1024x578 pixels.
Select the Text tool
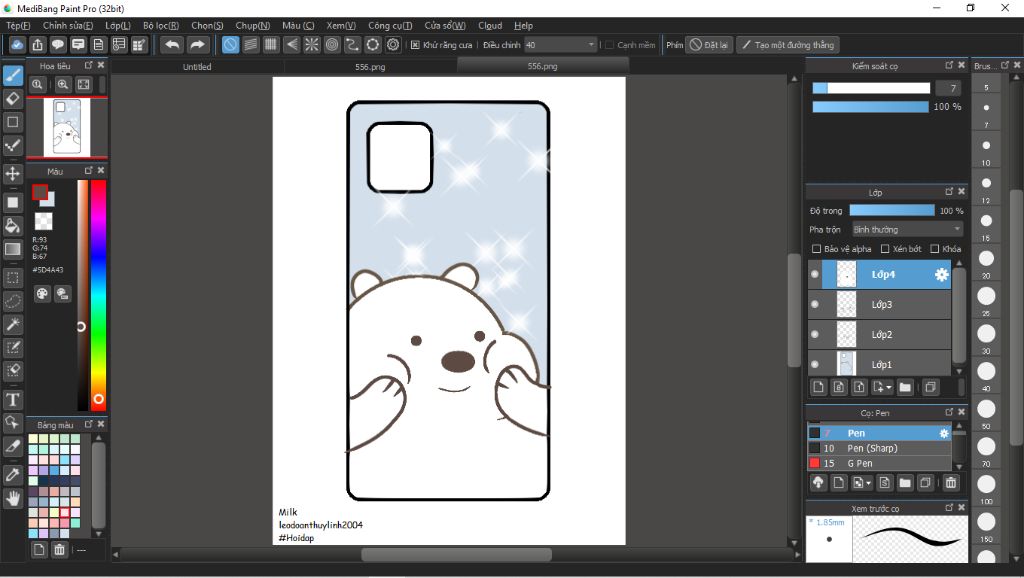[x=12, y=399]
